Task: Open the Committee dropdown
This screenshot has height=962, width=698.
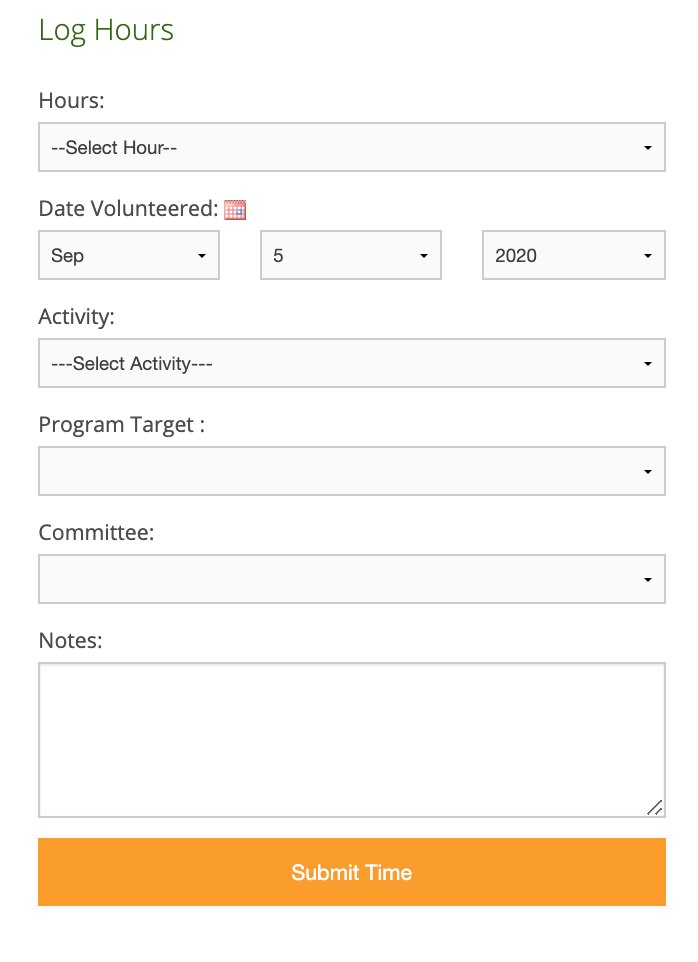Action: click(351, 579)
